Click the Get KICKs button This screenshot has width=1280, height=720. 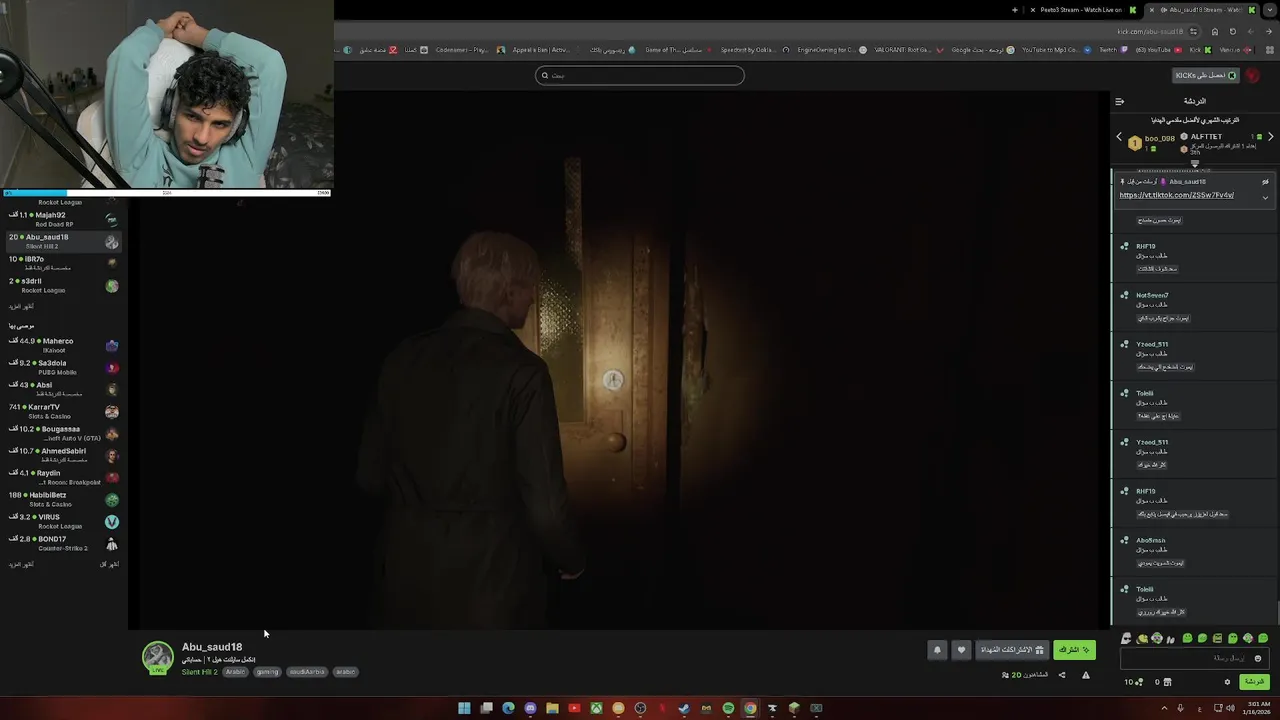click(1206, 75)
